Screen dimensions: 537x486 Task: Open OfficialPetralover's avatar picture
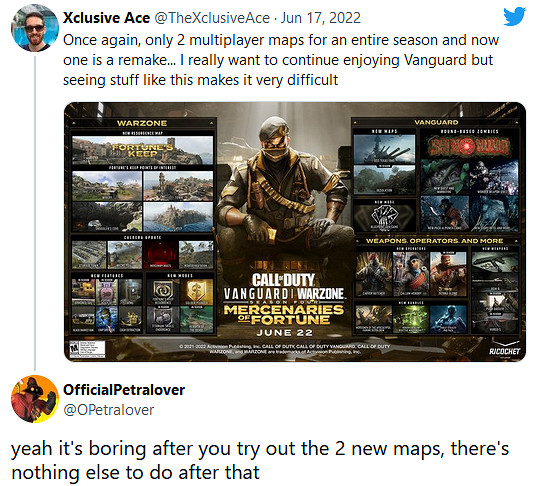point(35,399)
